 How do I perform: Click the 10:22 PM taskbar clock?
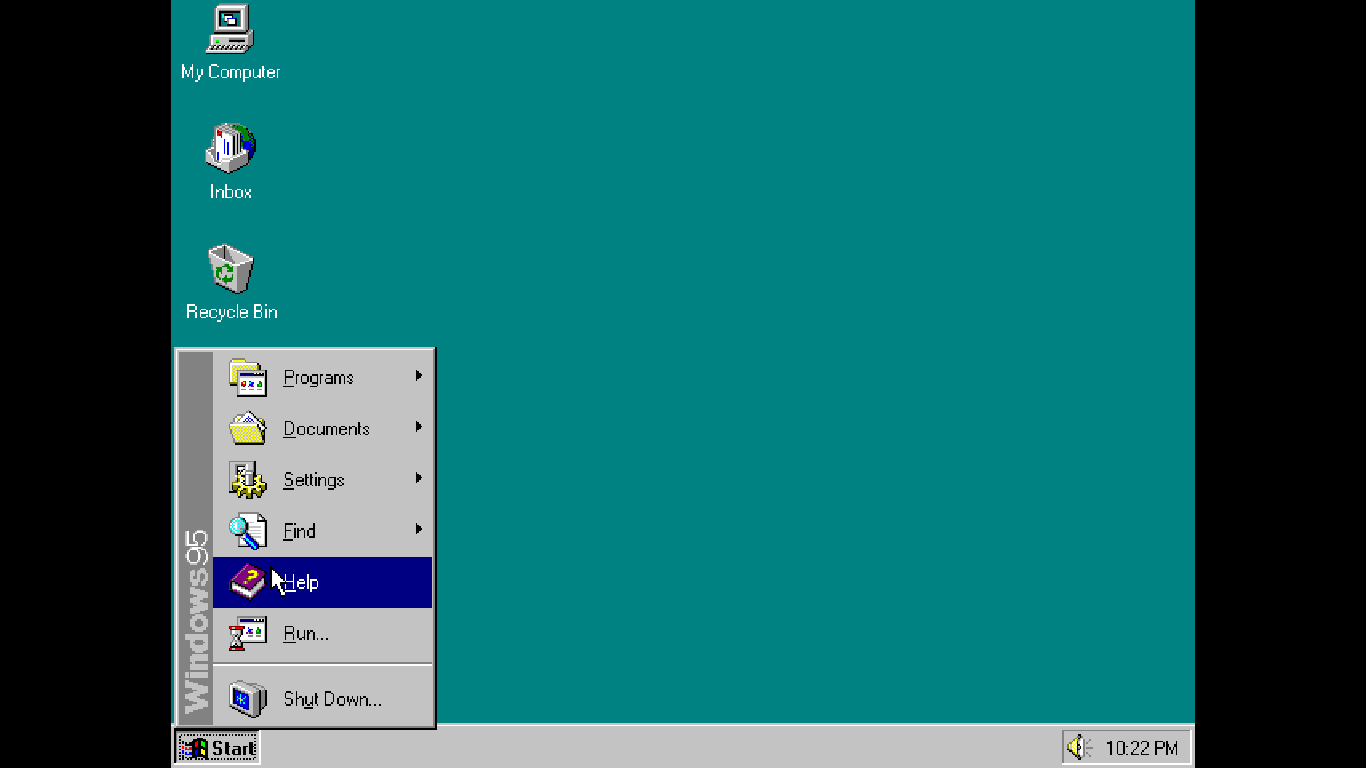pos(1141,748)
